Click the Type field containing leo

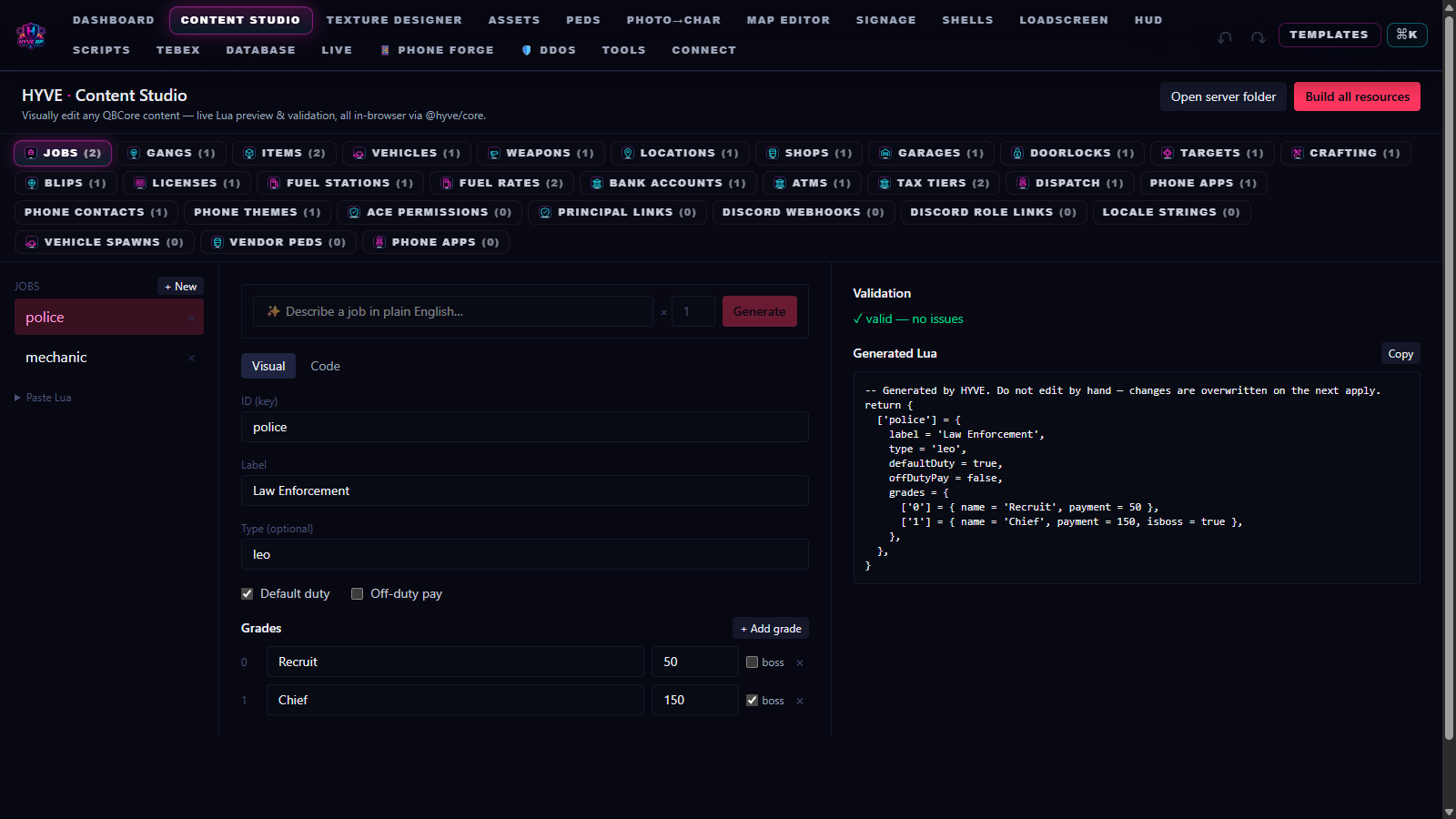(525, 554)
